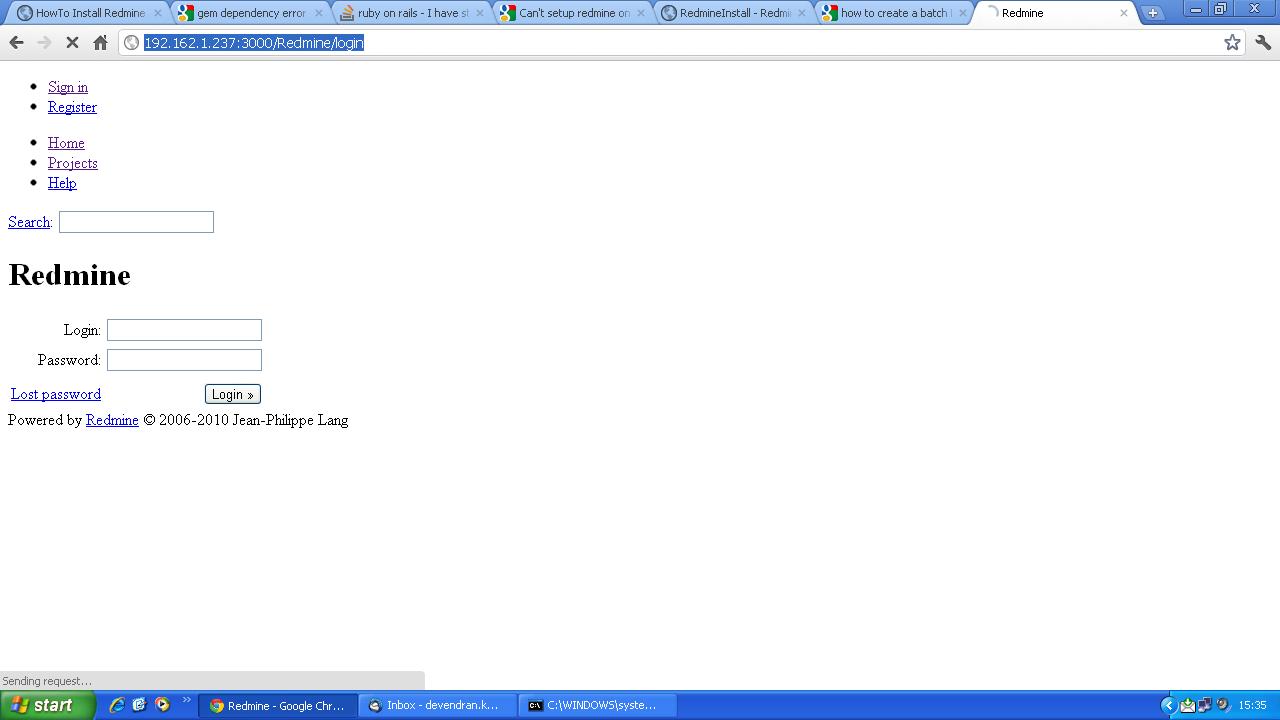Bookmark this page with the star icon
The width and height of the screenshot is (1280, 720).
click(x=1232, y=42)
